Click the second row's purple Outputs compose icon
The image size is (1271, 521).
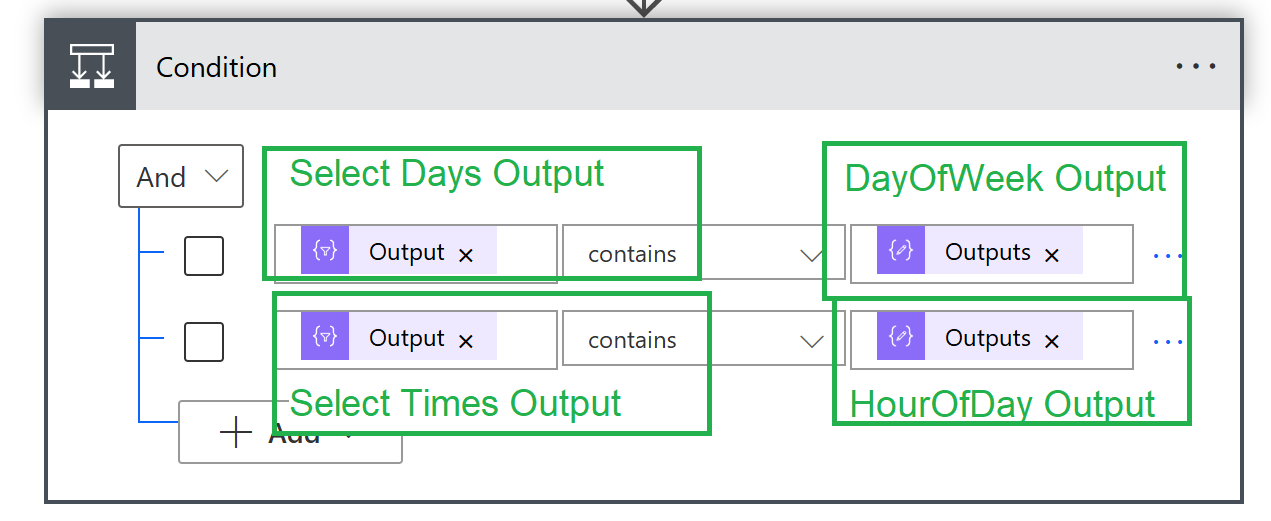click(x=901, y=339)
